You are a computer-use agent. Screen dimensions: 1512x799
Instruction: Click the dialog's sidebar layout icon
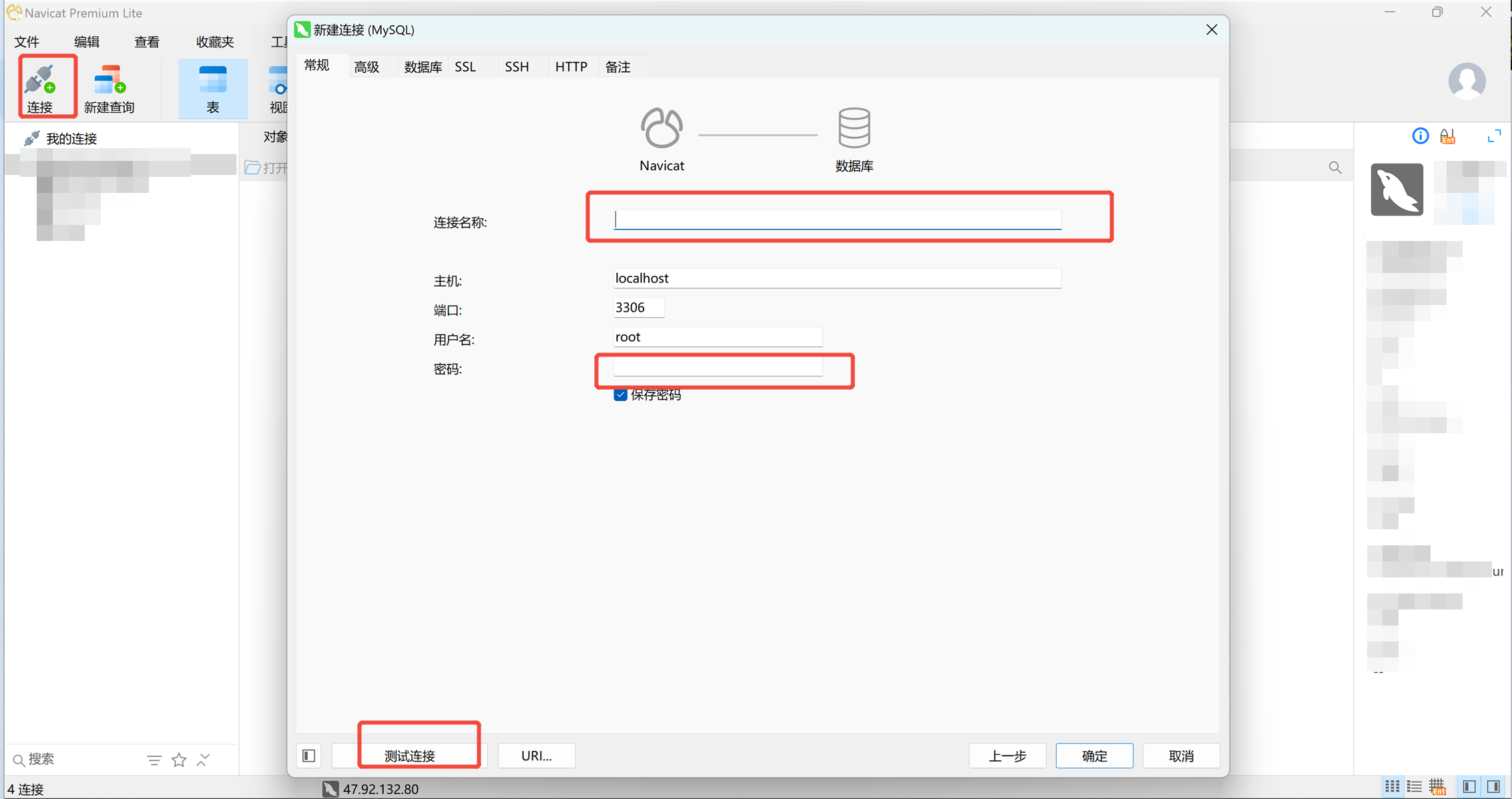pos(309,756)
